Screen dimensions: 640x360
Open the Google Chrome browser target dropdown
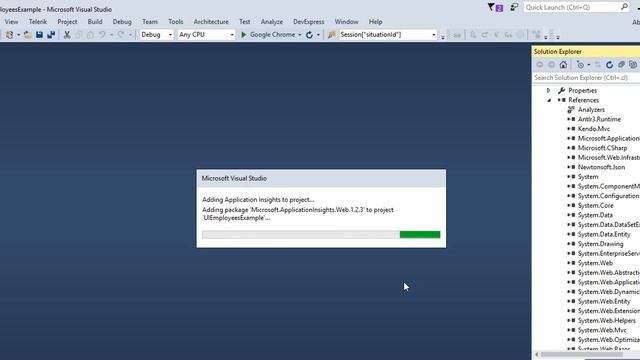[x=300, y=35]
